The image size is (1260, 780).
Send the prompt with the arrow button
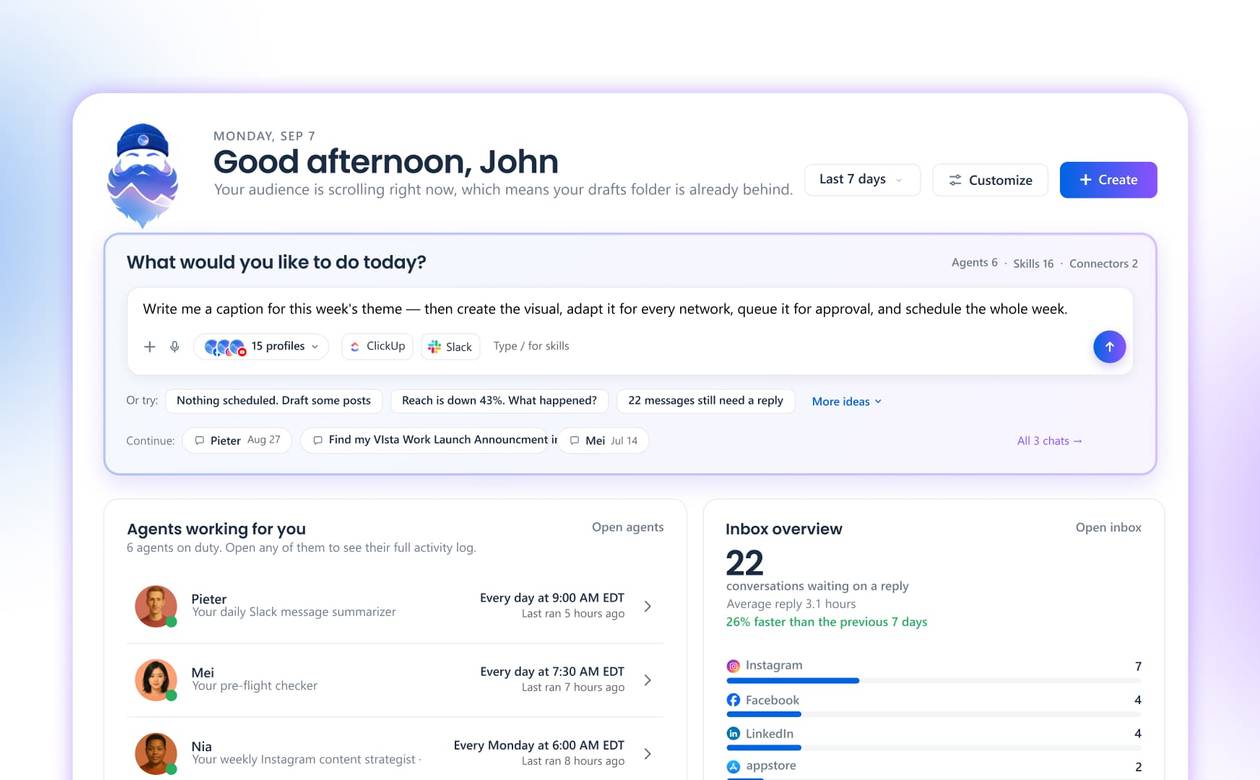pyautogui.click(x=1109, y=346)
